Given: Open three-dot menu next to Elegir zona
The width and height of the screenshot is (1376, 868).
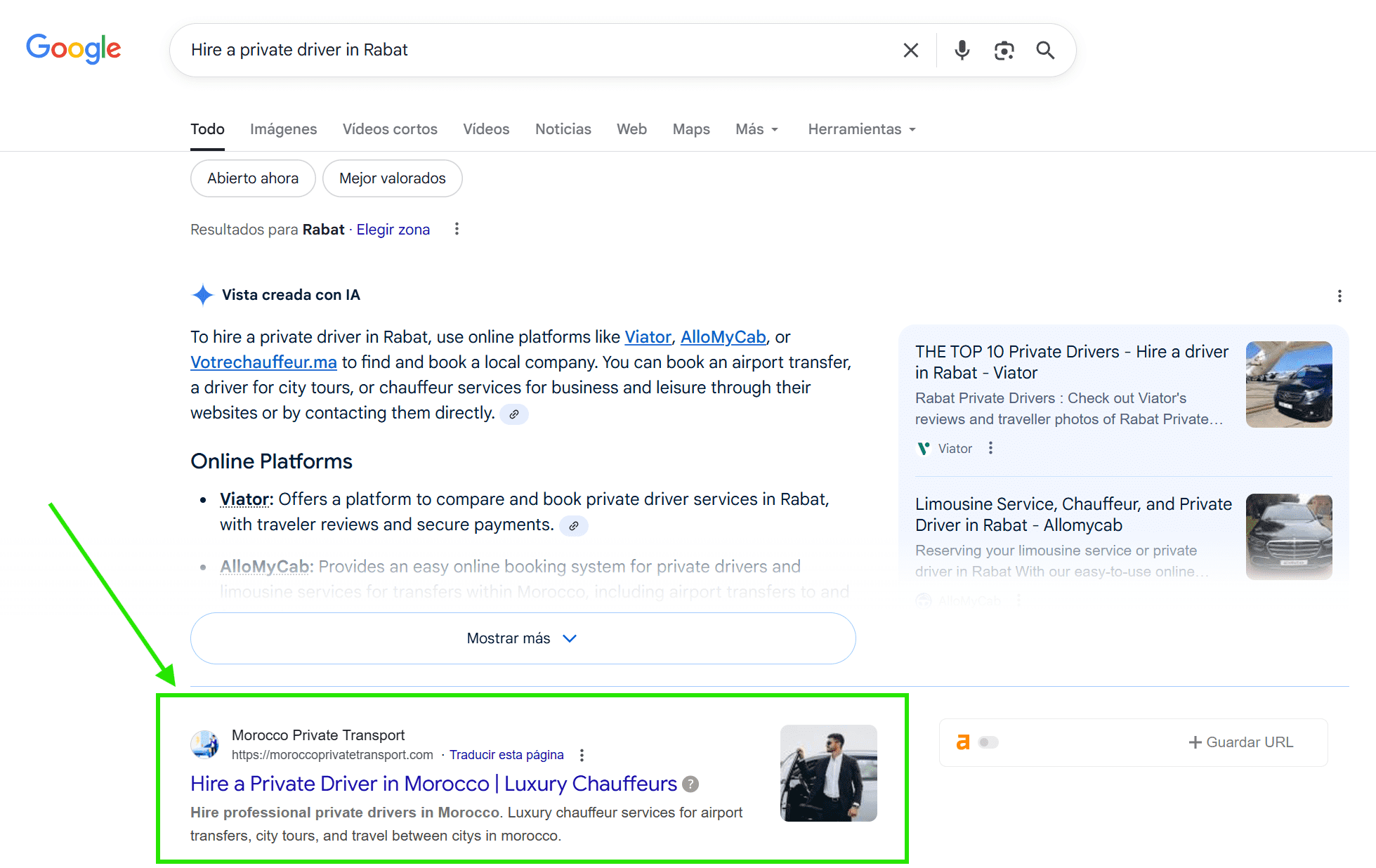Looking at the screenshot, I should point(457,229).
